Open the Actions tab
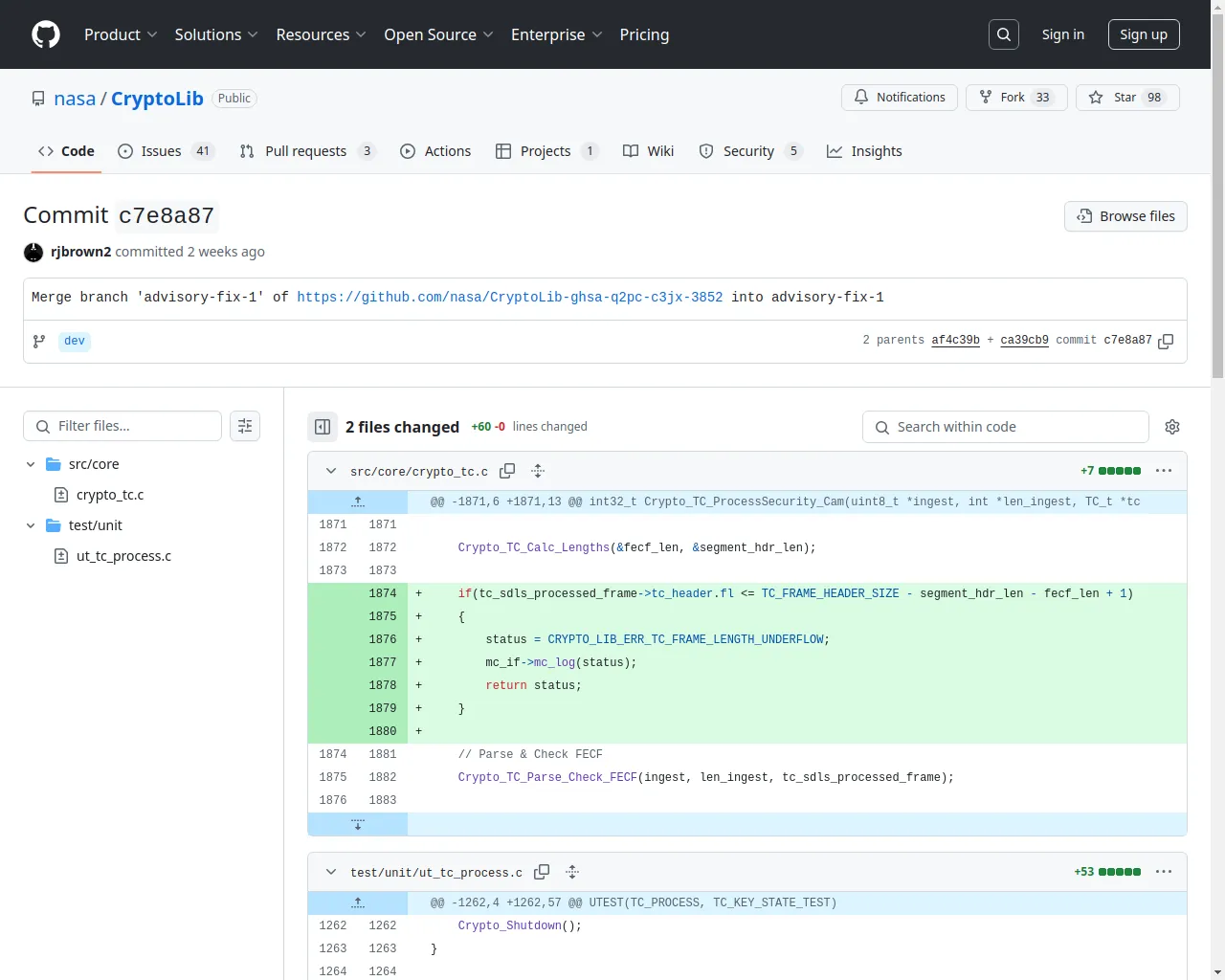1225x980 pixels. point(435,151)
